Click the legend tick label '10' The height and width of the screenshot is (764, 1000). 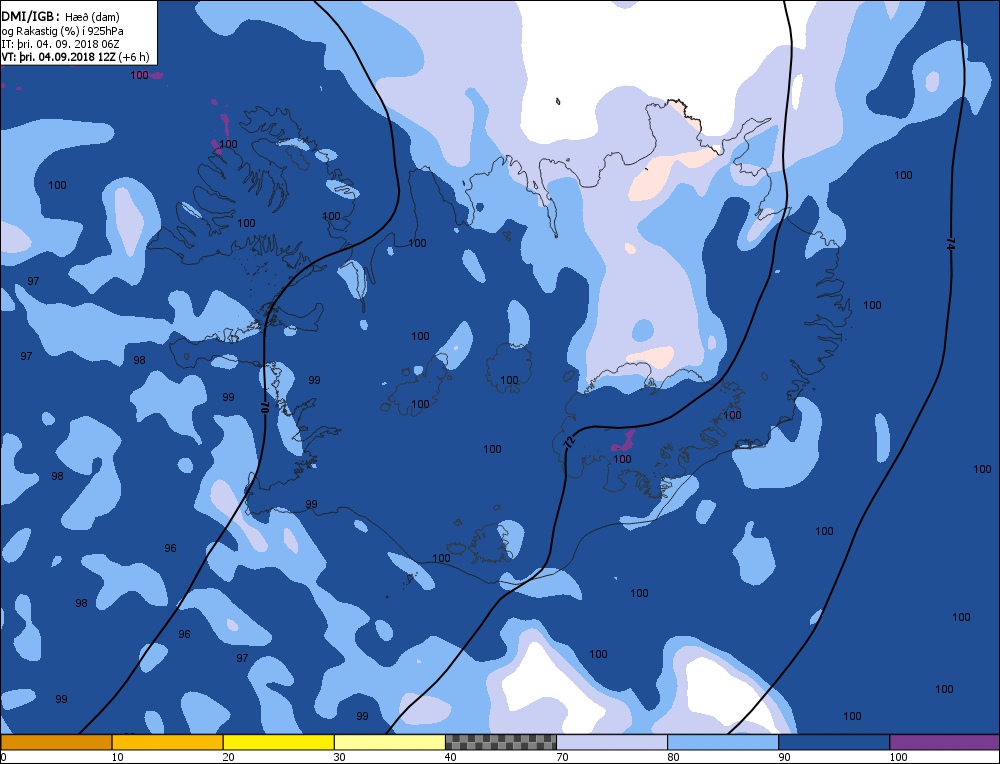click(x=117, y=757)
